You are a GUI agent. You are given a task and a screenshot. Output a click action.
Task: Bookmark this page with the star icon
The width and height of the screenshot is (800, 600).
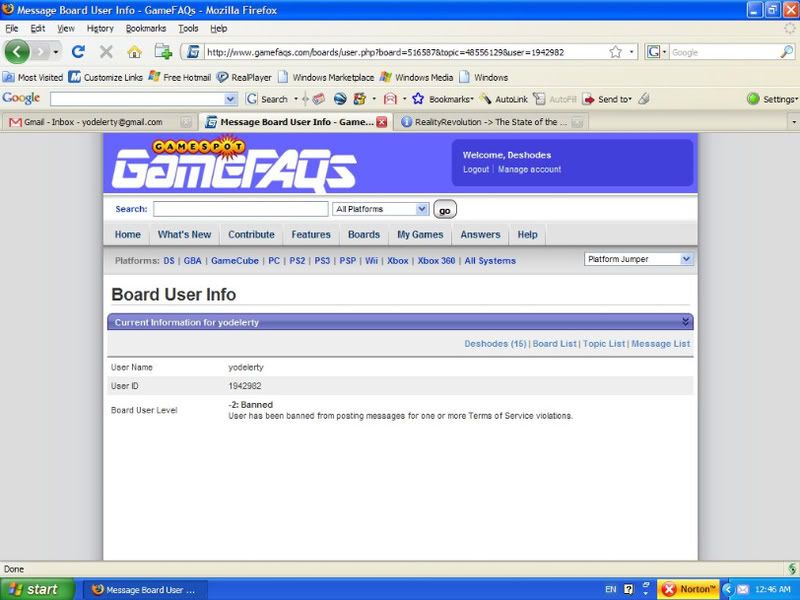pyautogui.click(x=615, y=52)
